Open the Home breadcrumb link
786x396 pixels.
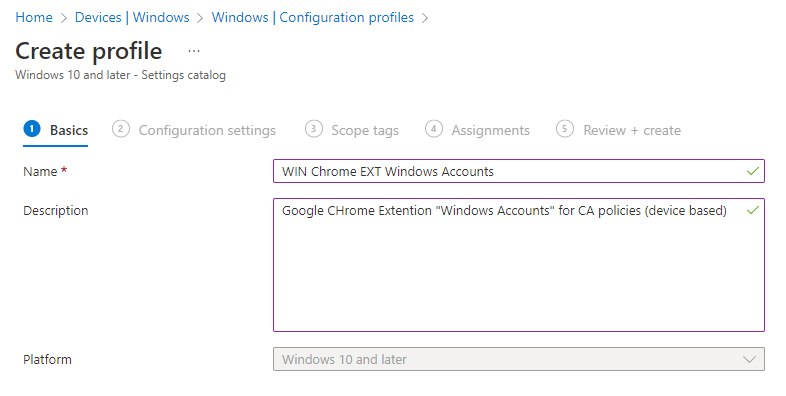(x=34, y=18)
